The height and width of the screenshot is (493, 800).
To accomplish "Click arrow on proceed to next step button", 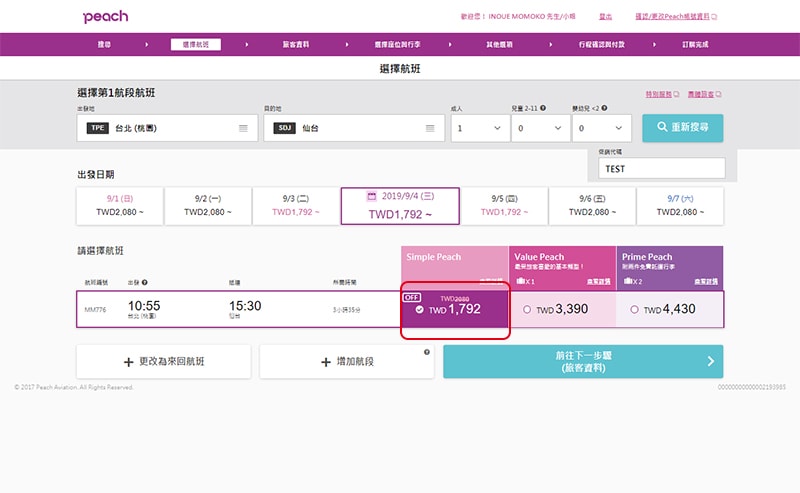I will (x=711, y=361).
